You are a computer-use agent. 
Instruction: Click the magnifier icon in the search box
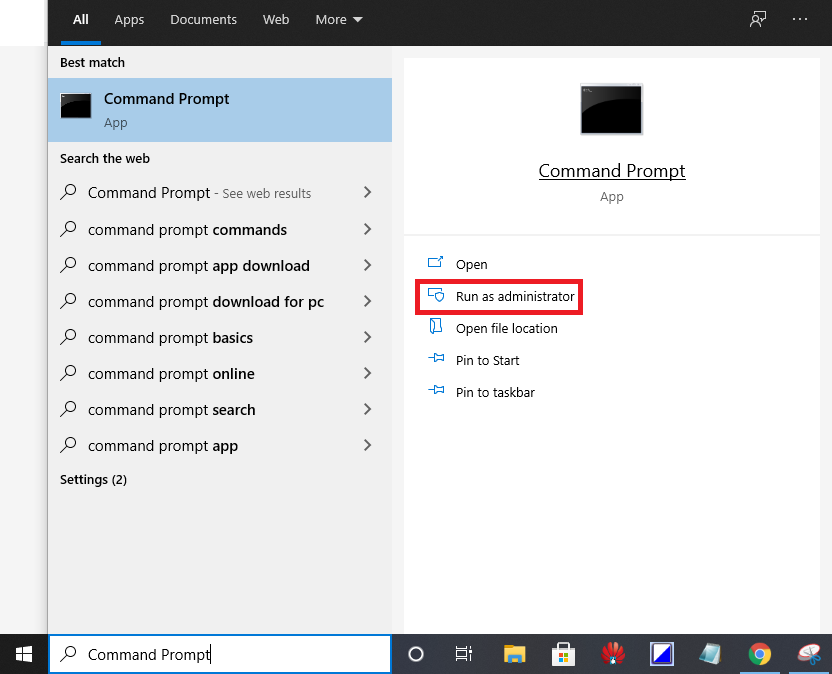pos(68,654)
